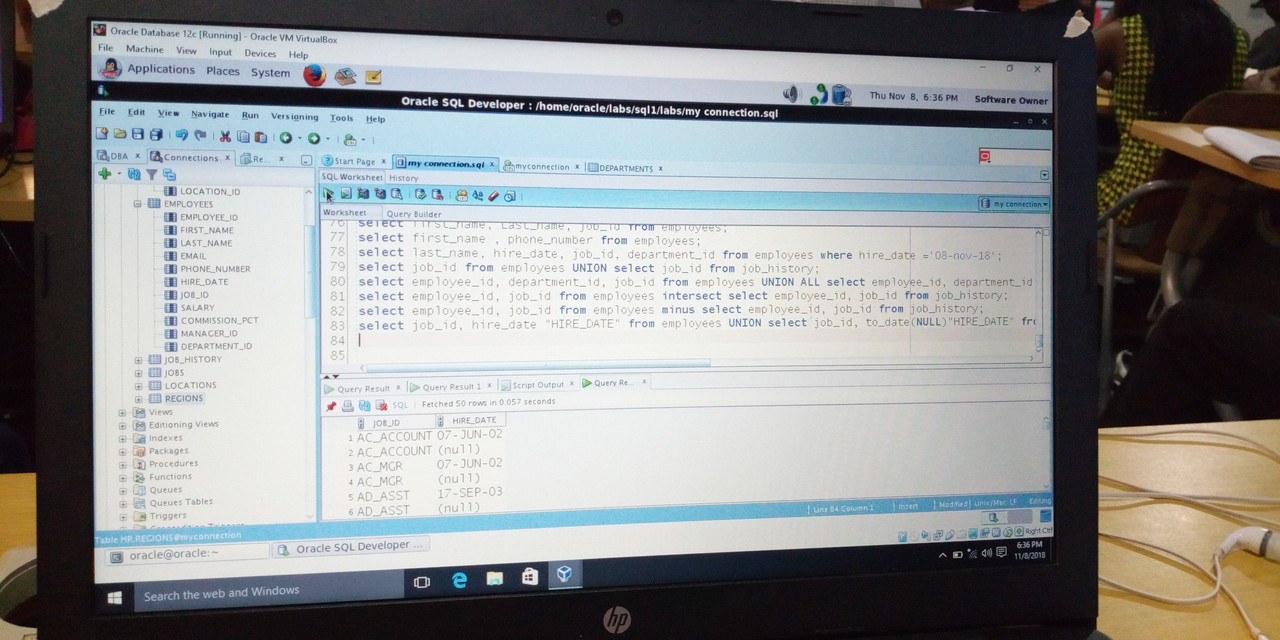This screenshot has height=640, width=1280.
Task: Click the Run Script icon in the worksheet toolbar
Action: 346,194
